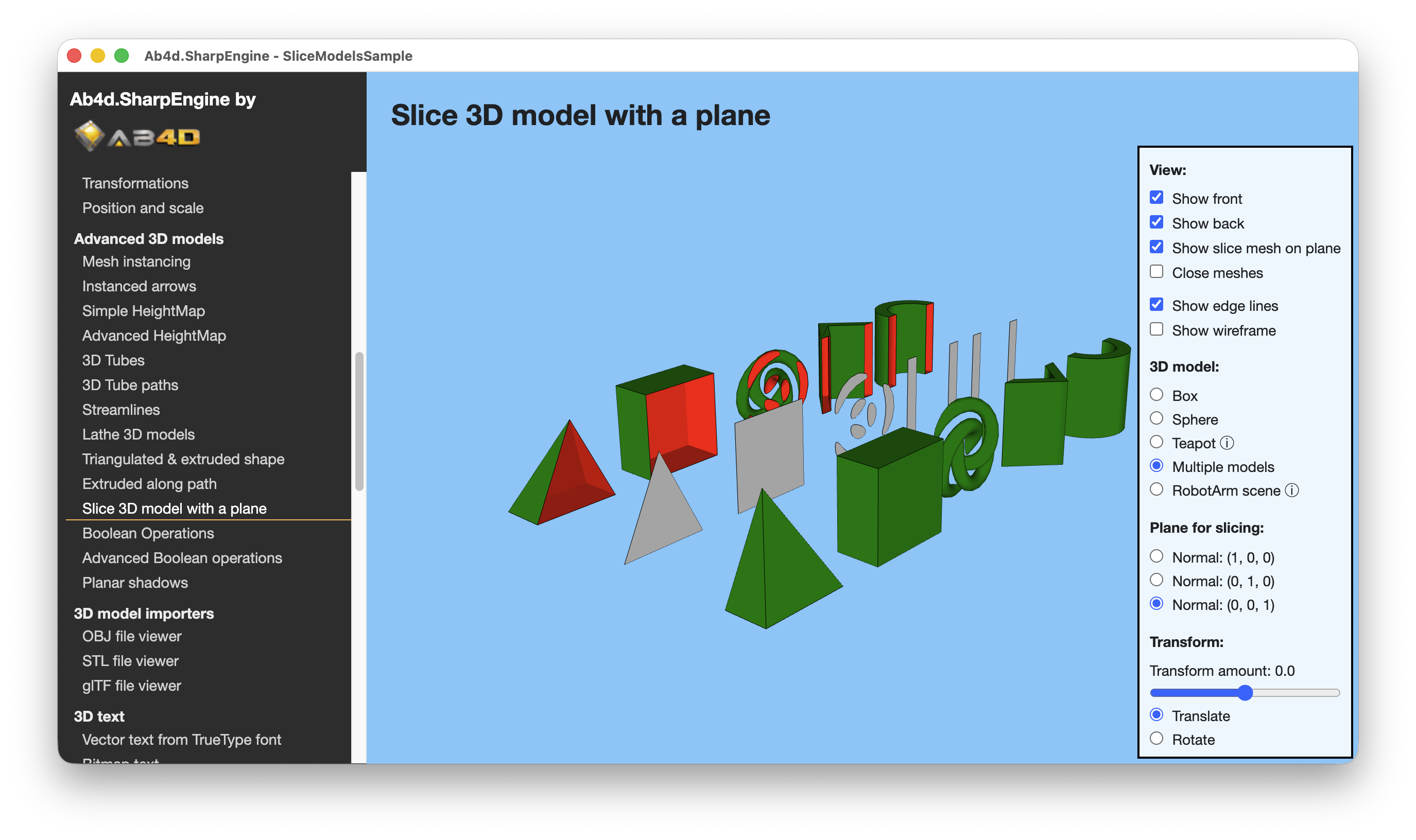Click the sidebar vertical scrollbar thumb
The height and width of the screenshot is (840, 1416).
[359, 421]
